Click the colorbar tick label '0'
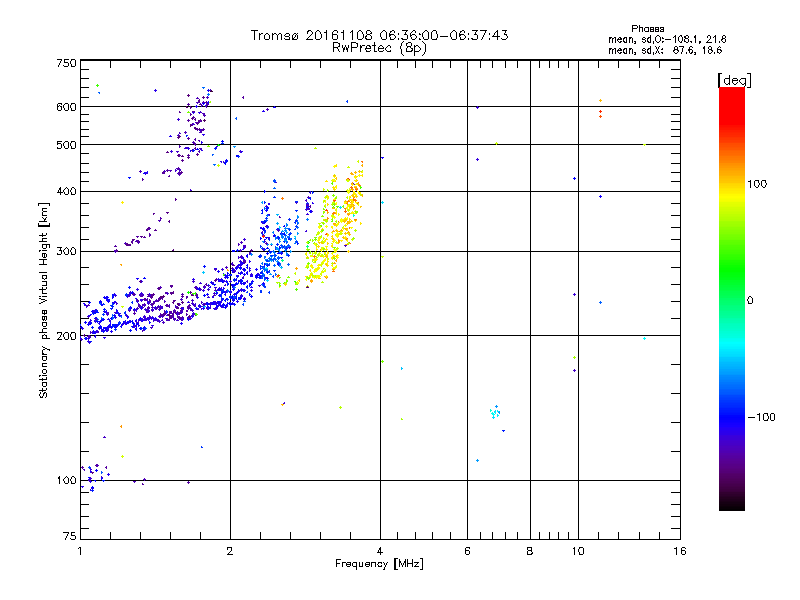Image resolution: width=800 pixels, height=600 pixels. click(750, 301)
